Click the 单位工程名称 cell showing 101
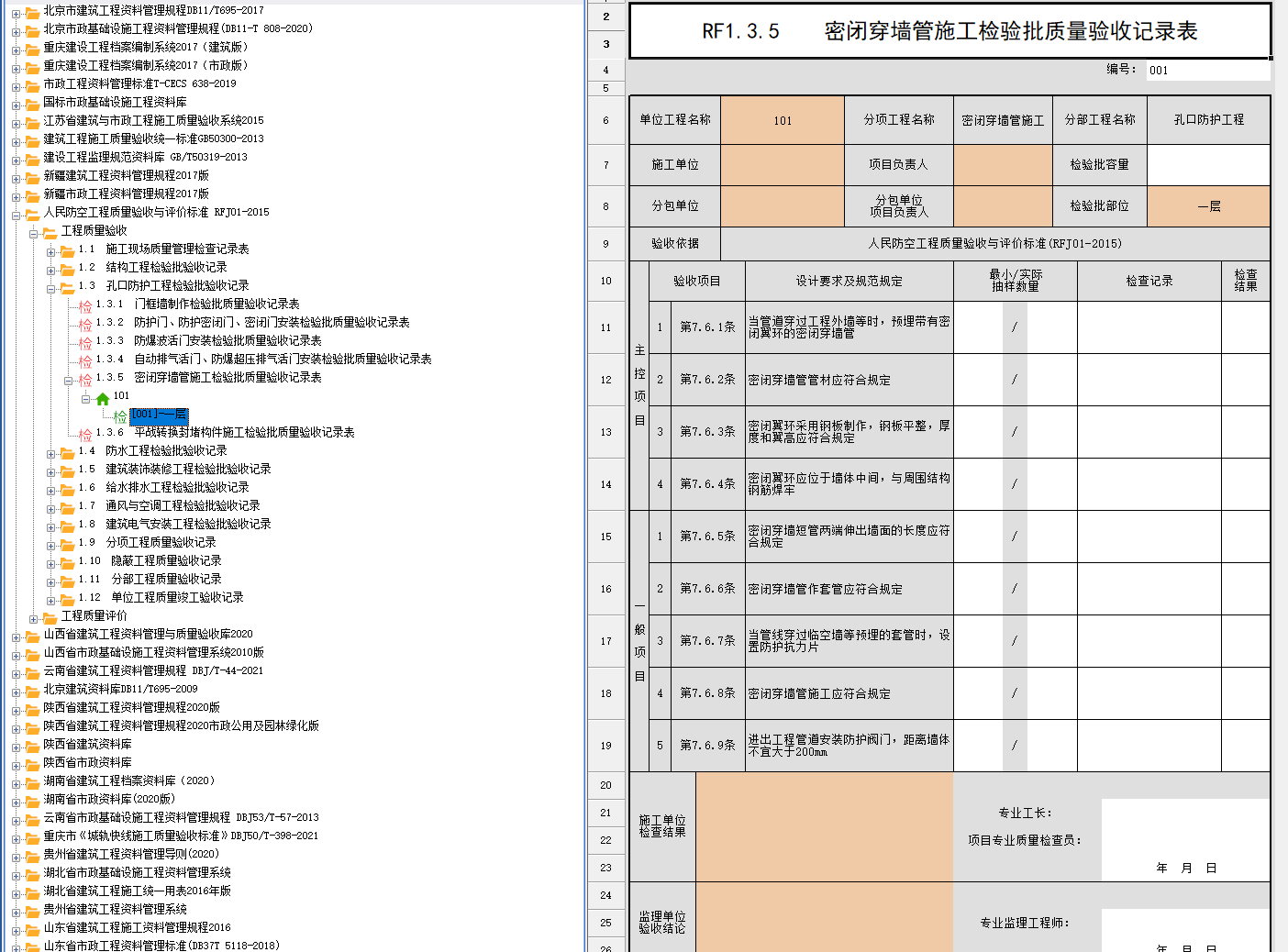The image size is (1288, 952). pyautogui.click(x=783, y=120)
